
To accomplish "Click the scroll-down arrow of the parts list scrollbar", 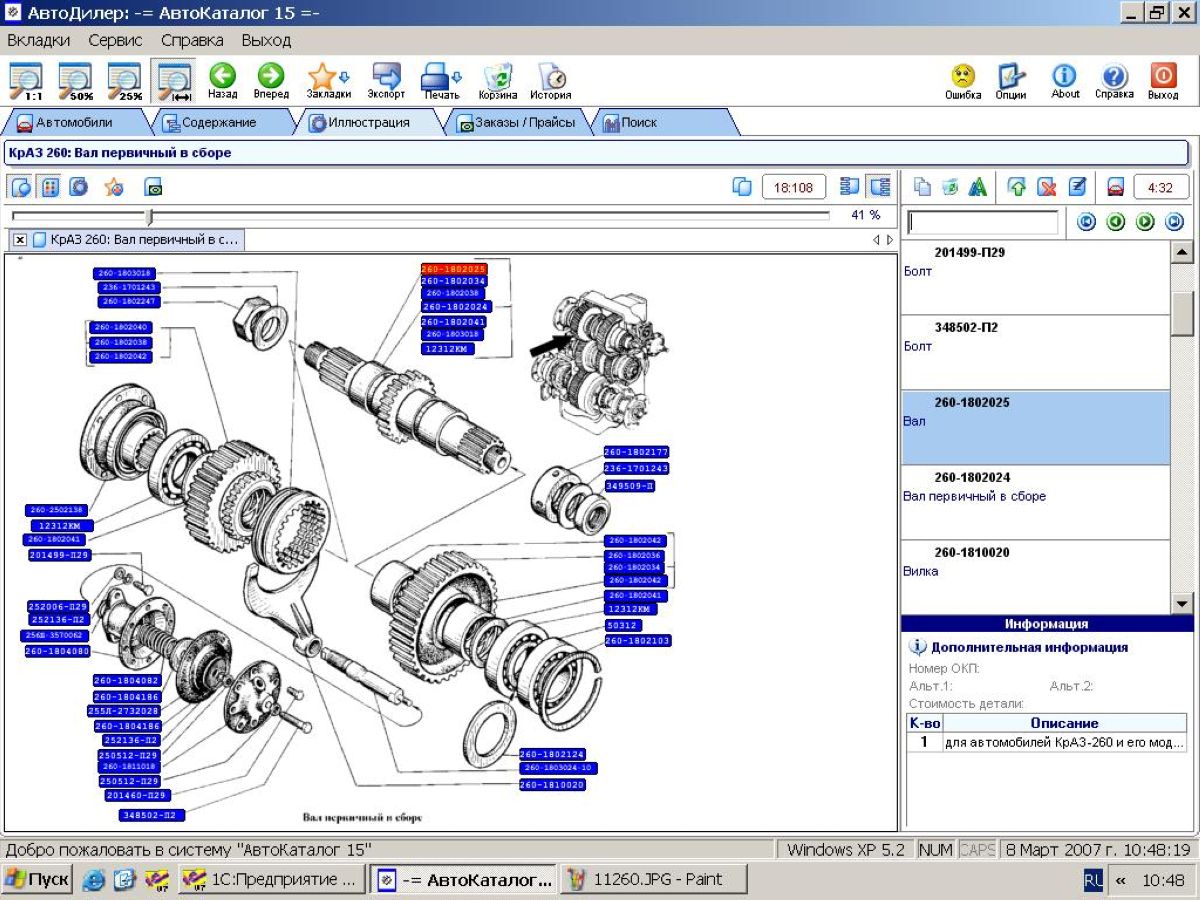I will 1182,603.
